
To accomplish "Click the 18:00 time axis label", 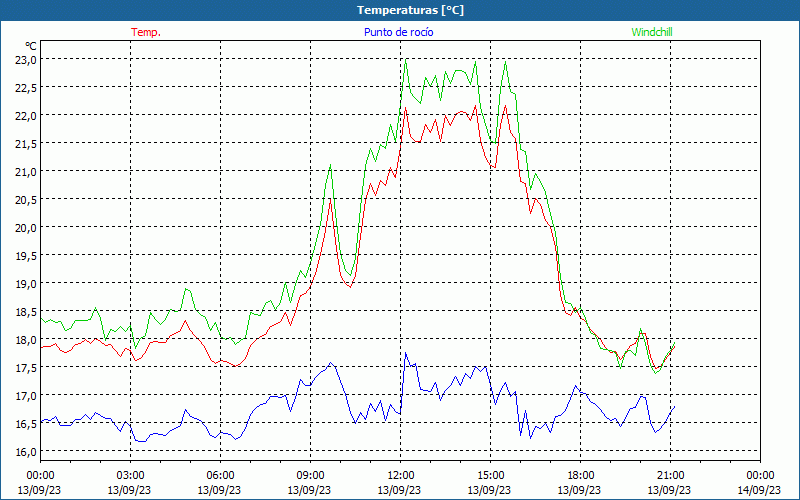I will (580, 476).
